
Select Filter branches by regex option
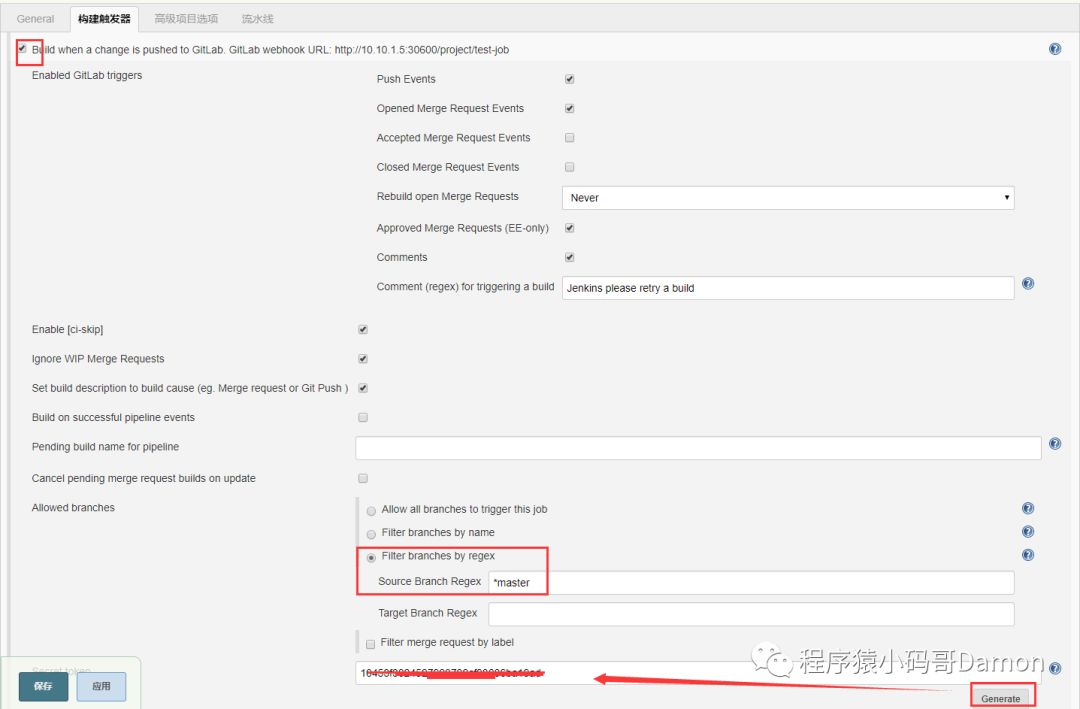click(371, 557)
